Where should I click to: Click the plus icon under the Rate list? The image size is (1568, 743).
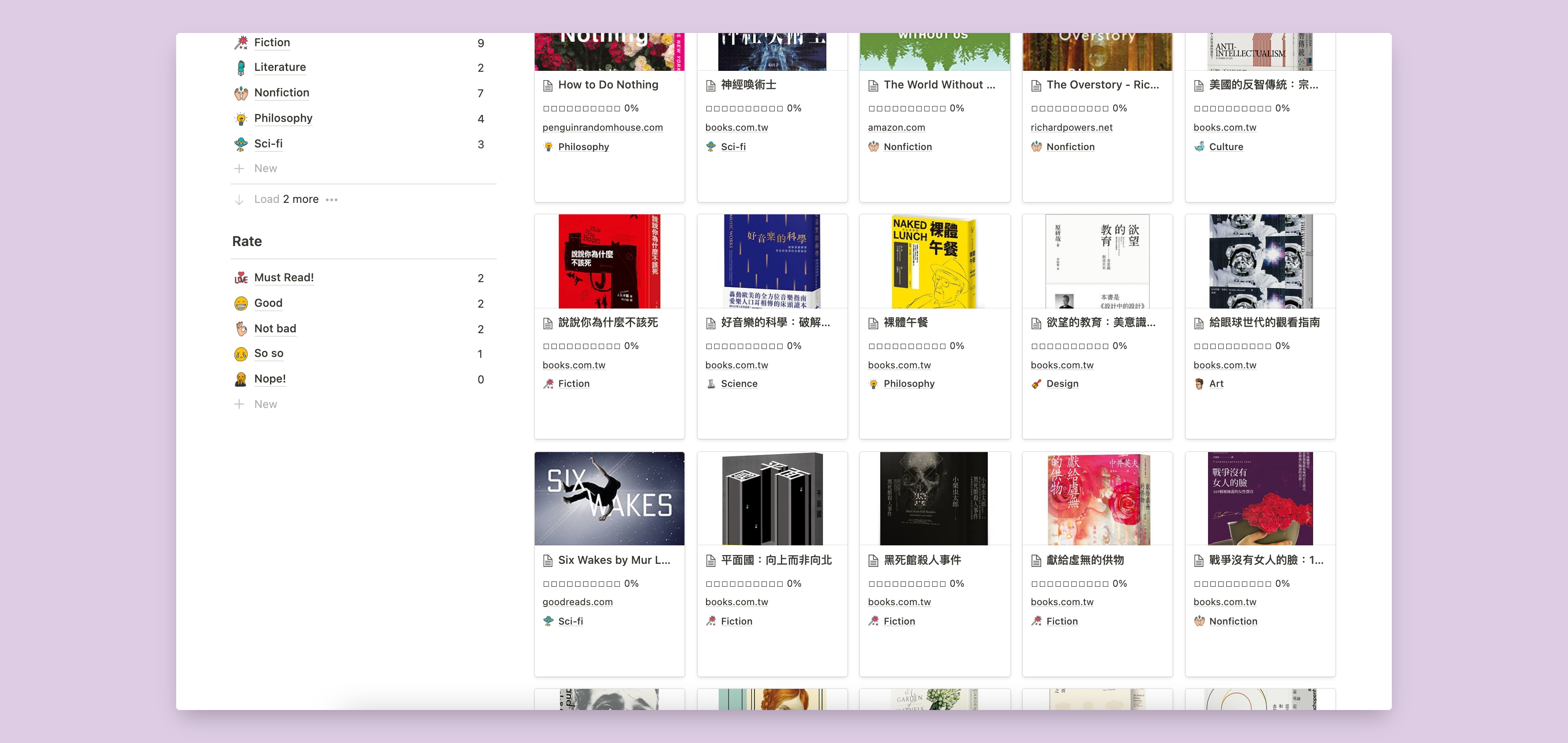point(239,404)
